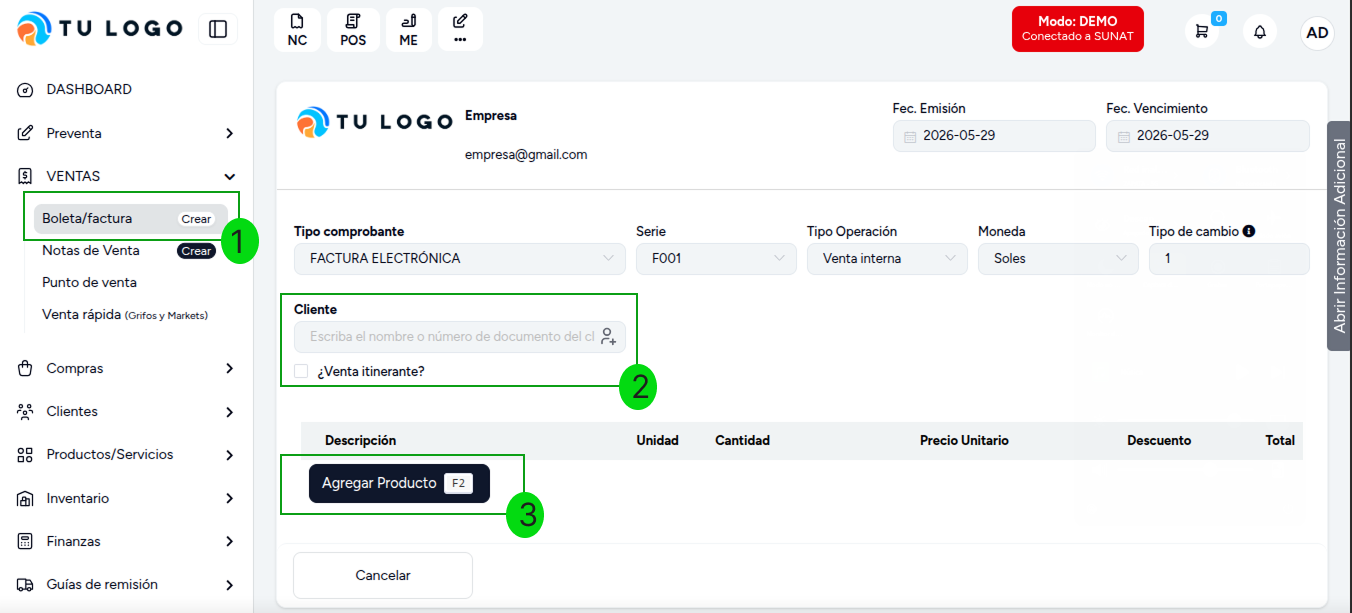
Task: Expand the Compras menu in sidebar
Action: (x=128, y=368)
